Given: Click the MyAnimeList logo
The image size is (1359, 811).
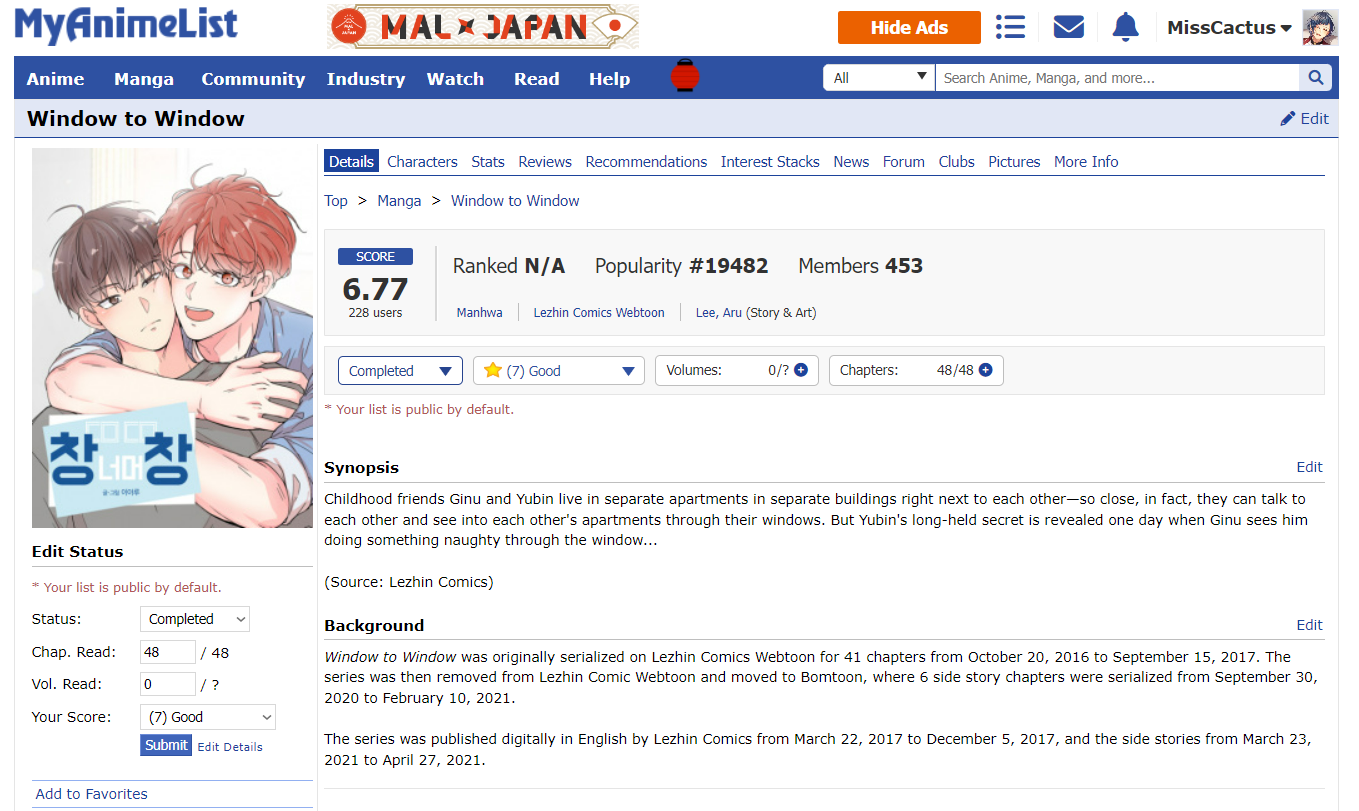Looking at the screenshot, I should pos(126,25).
